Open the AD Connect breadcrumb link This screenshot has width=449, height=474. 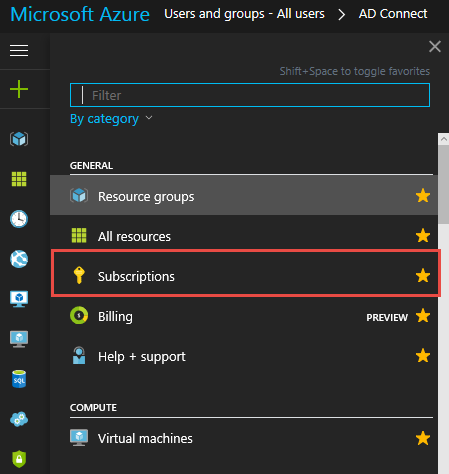393,14
